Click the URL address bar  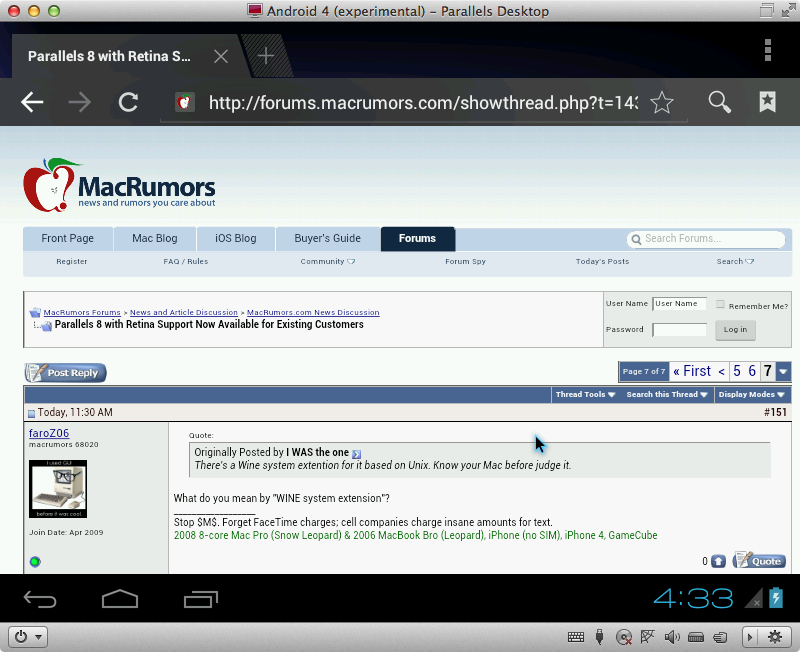click(423, 103)
